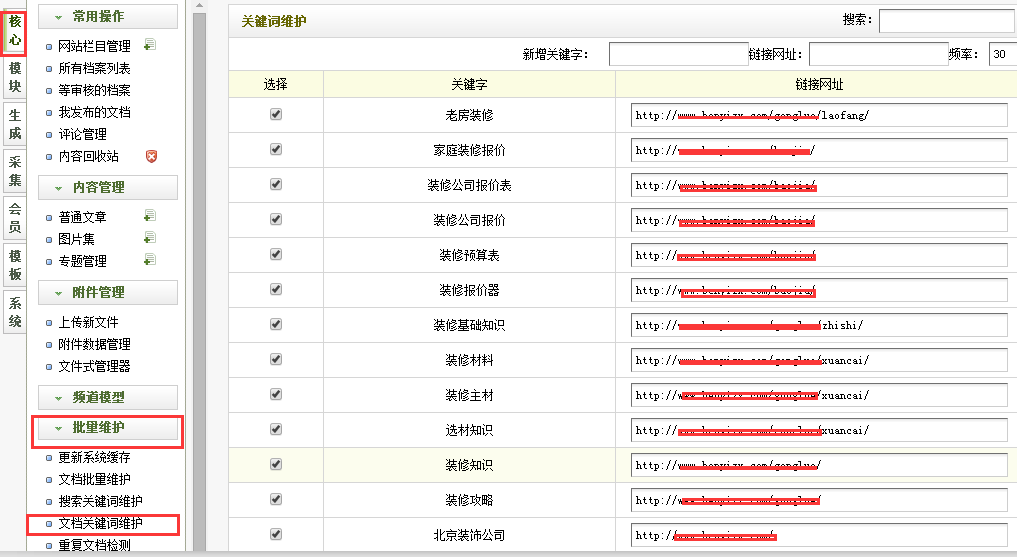Click 更新系统缓存
1017x557 pixels.
(94, 457)
